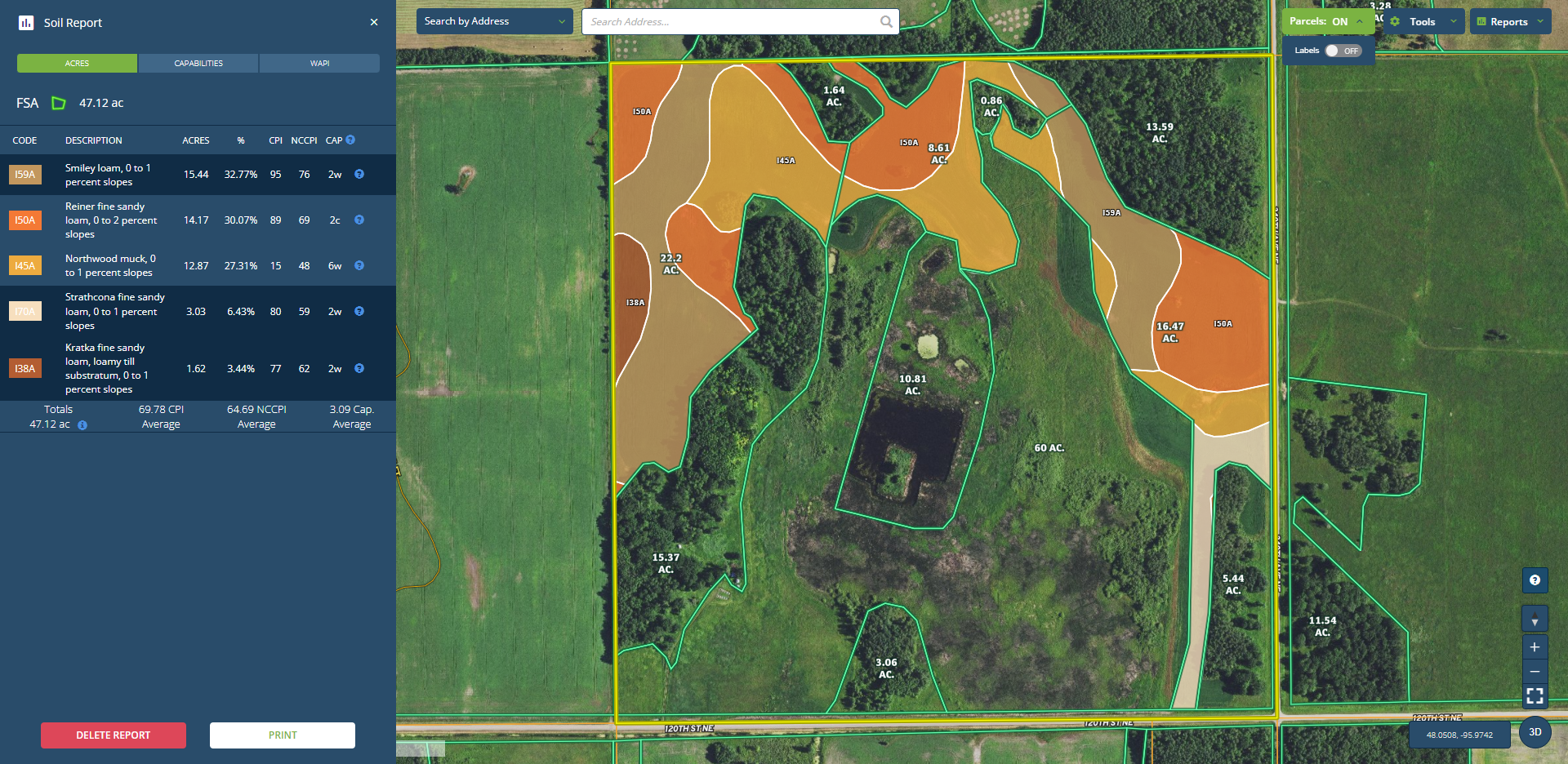Click the I50A orange color swatch
This screenshot has width=1568, height=764.
point(25,220)
